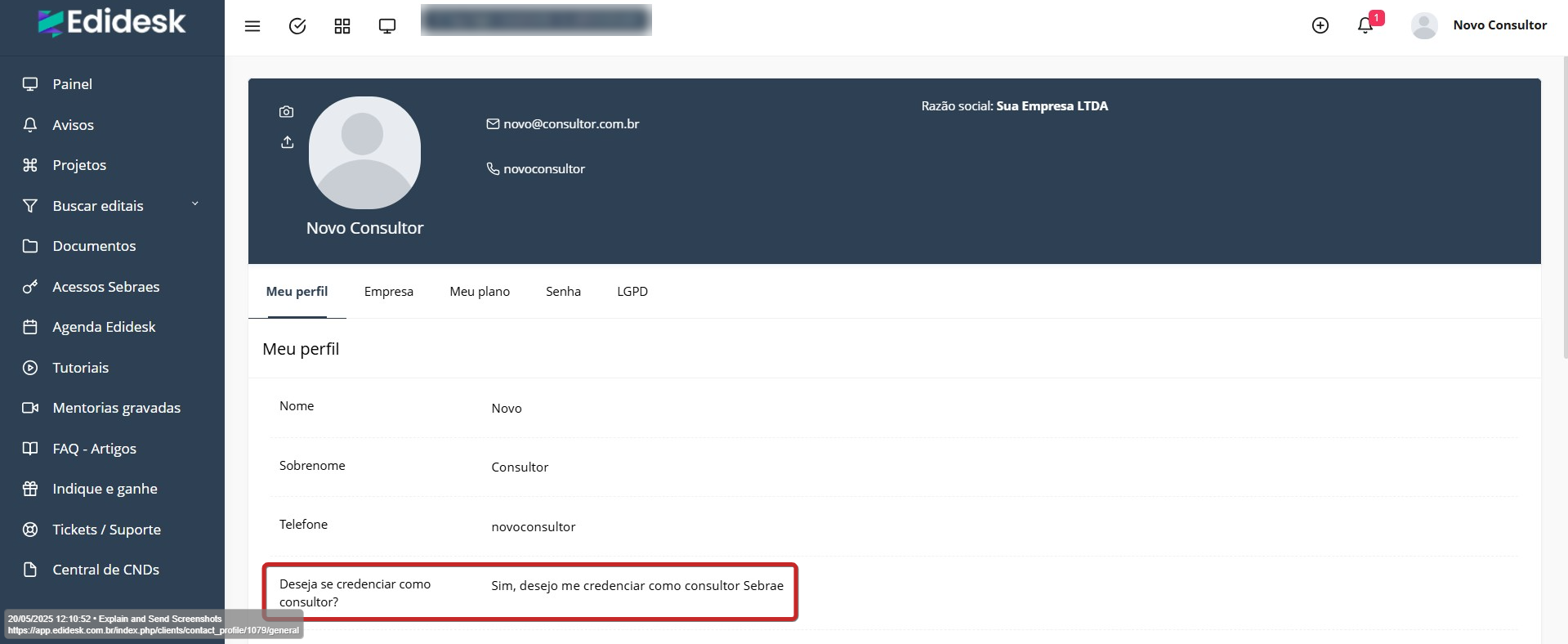
Task: Click the profile avatar picture
Action: pyautogui.click(x=364, y=153)
